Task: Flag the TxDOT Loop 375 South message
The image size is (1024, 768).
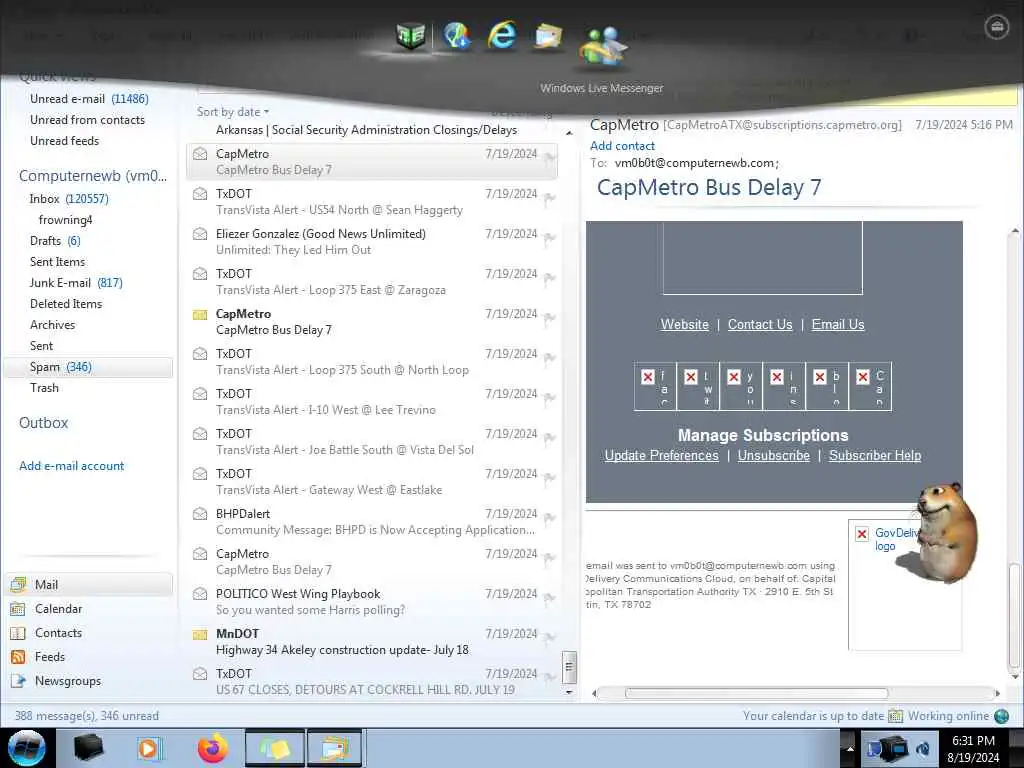Action: (549, 357)
